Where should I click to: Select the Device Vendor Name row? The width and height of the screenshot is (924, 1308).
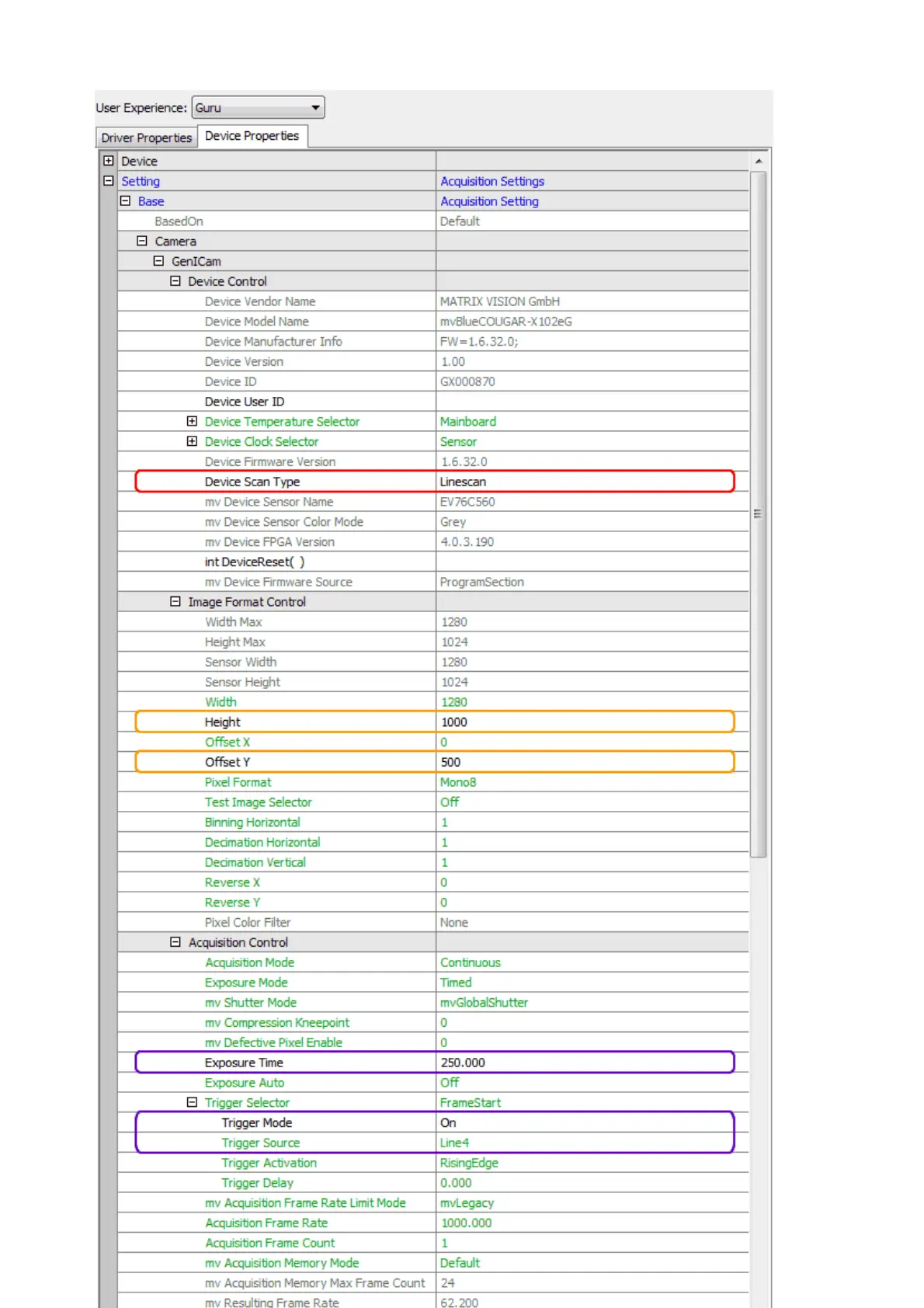(x=432, y=301)
